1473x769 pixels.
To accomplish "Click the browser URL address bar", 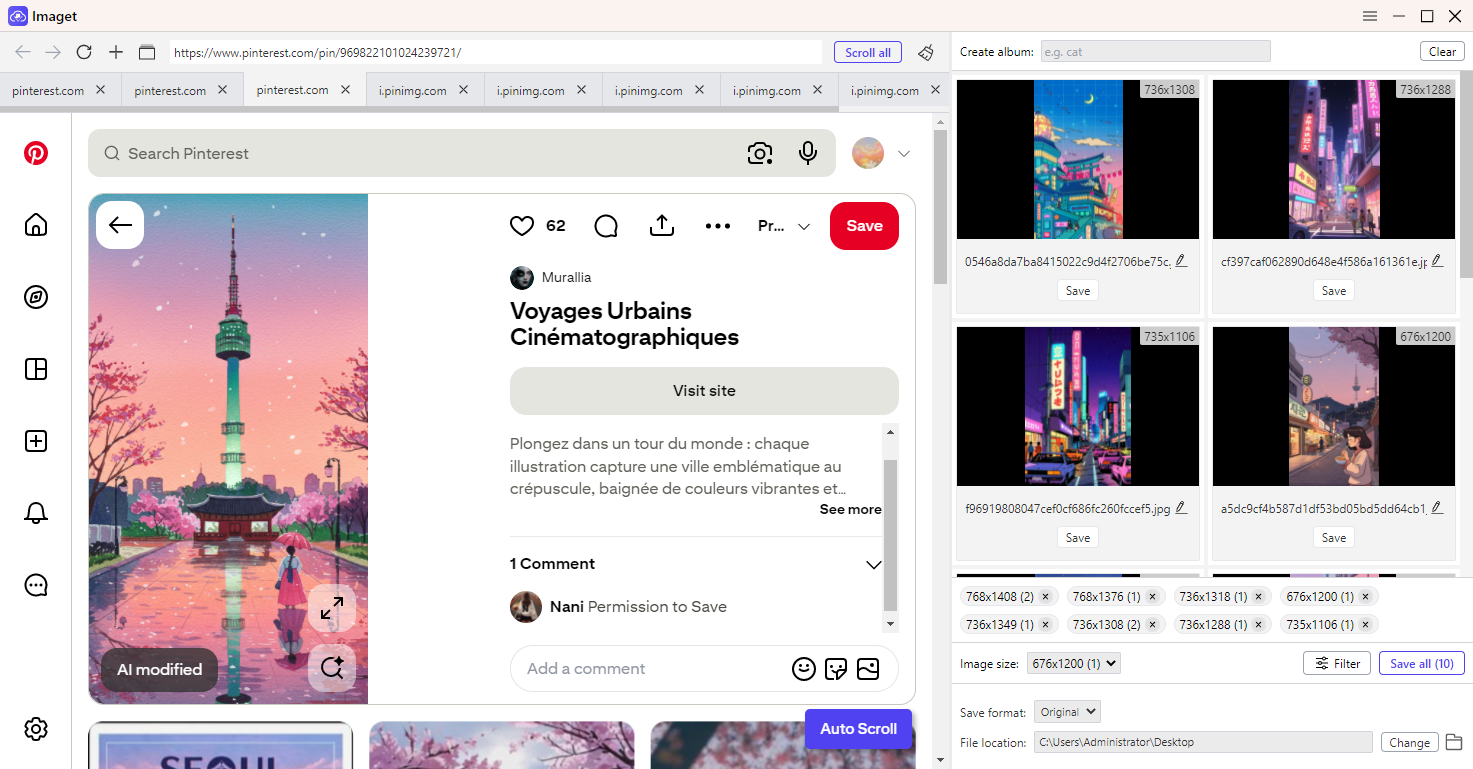I will point(496,52).
